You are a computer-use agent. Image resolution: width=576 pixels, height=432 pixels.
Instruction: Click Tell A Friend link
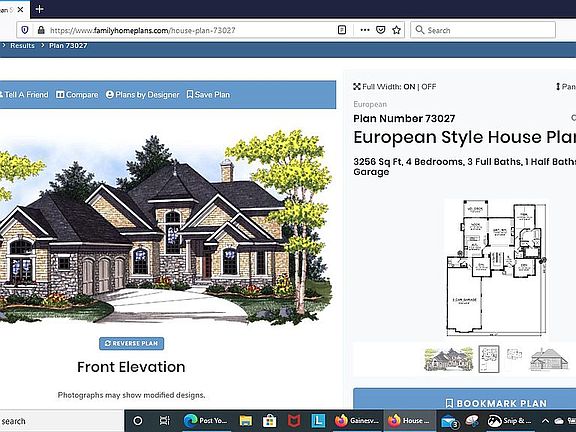click(x=24, y=95)
